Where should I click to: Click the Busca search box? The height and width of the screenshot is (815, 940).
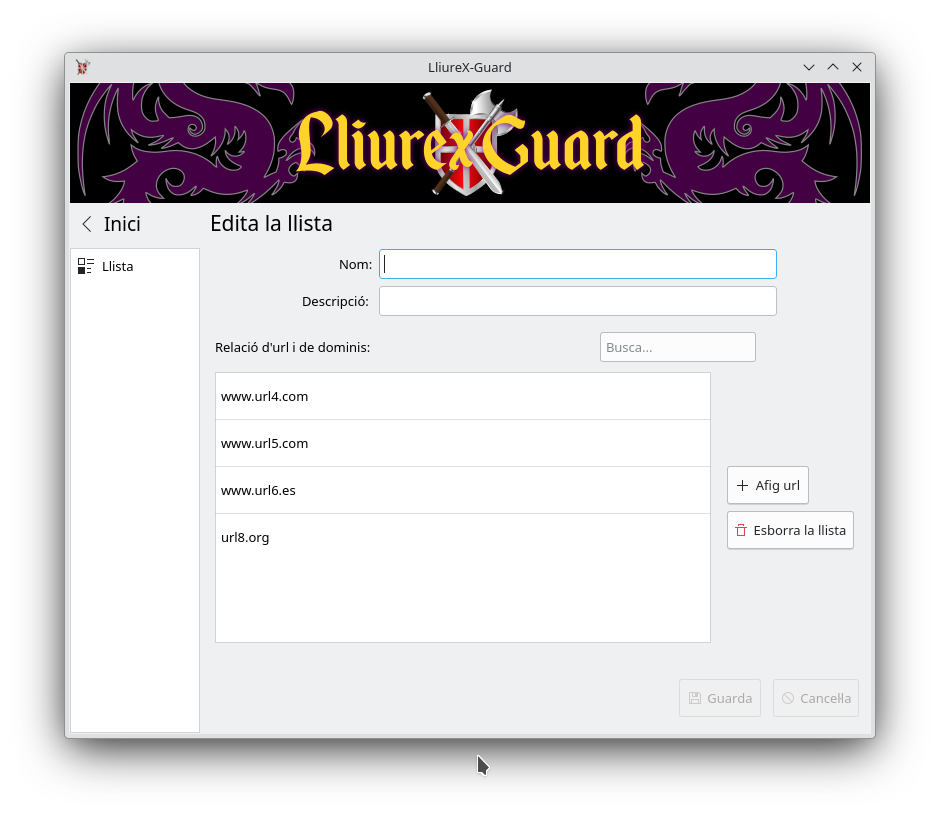[x=677, y=347]
